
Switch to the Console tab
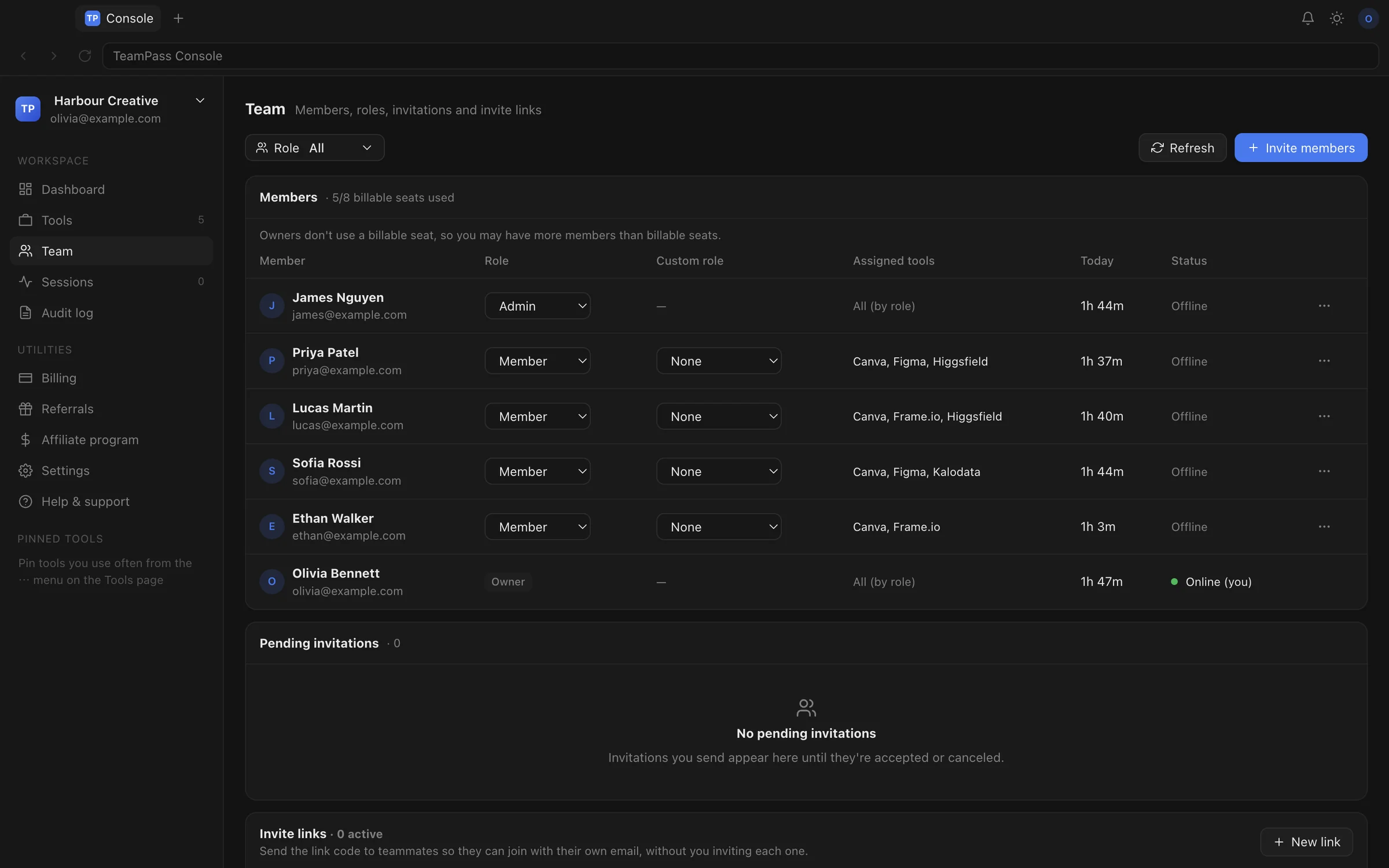point(119,19)
